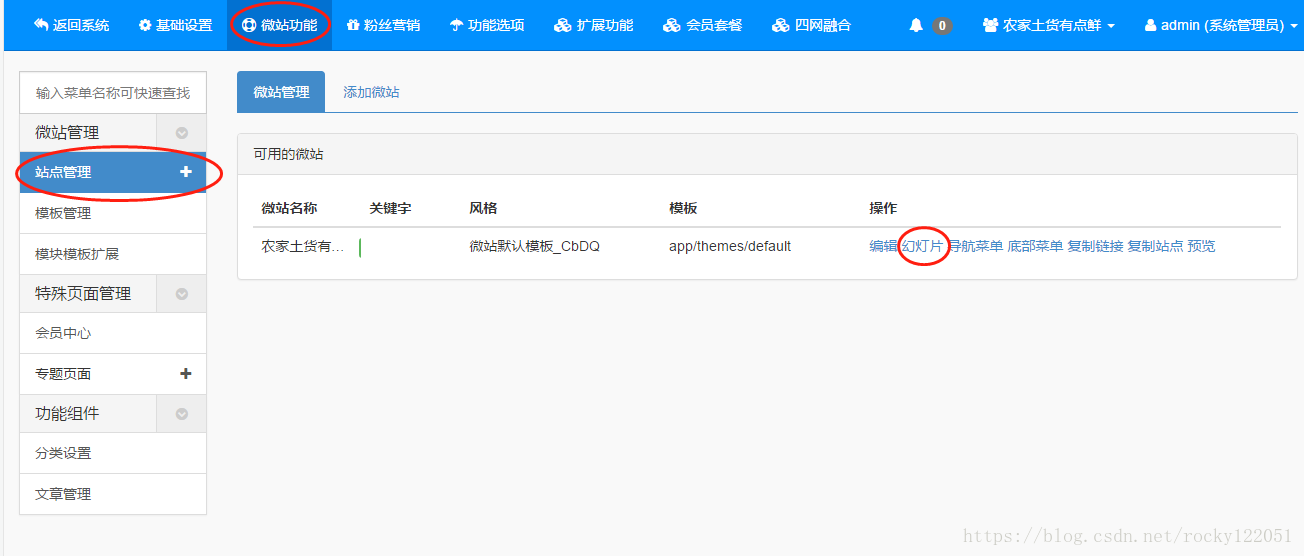Click the 关键字 column header
Viewport: 1304px width, 556px height.
point(390,208)
